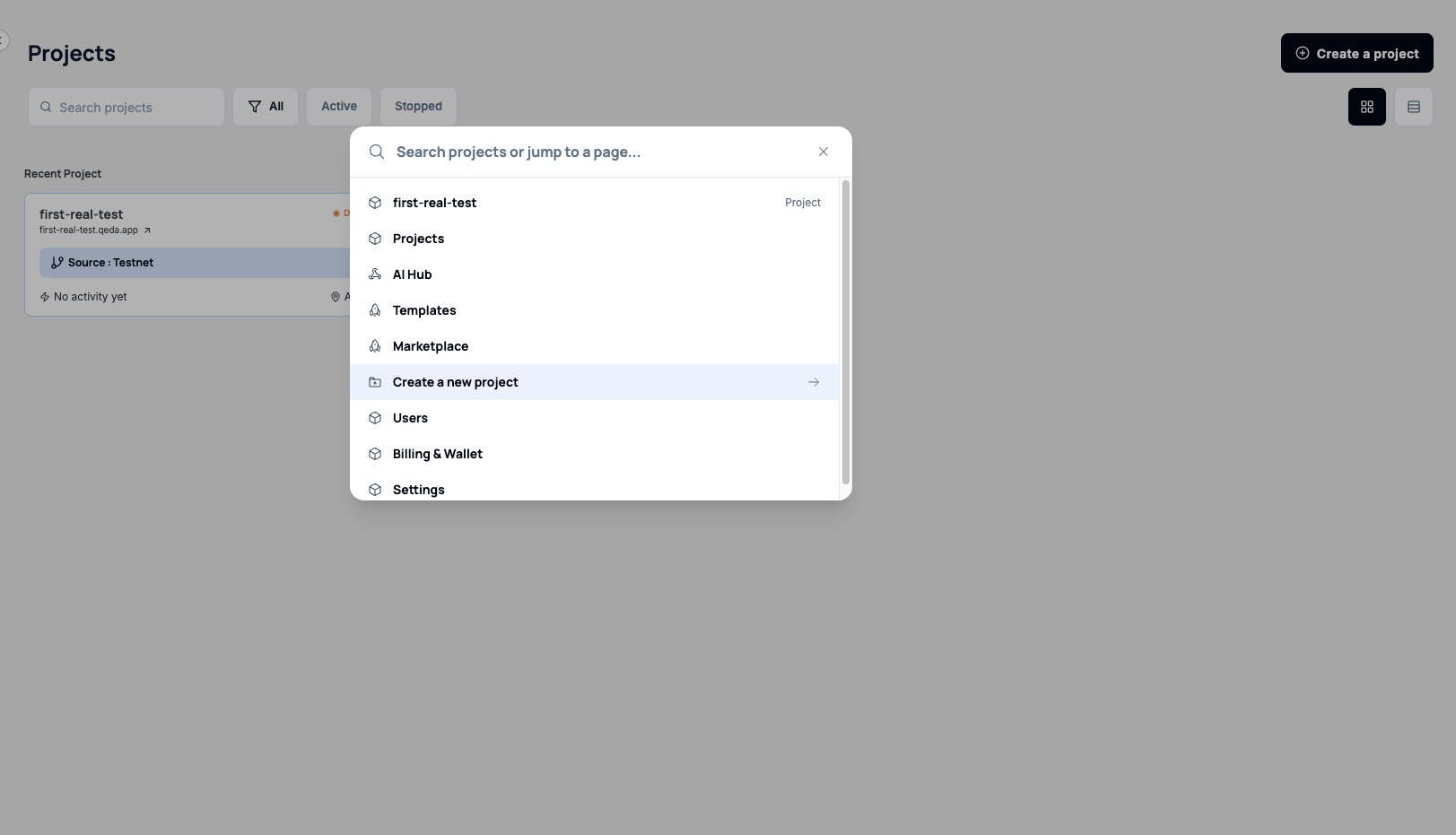
Task: Click the Source : Testnet badge
Action: point(195,263)
